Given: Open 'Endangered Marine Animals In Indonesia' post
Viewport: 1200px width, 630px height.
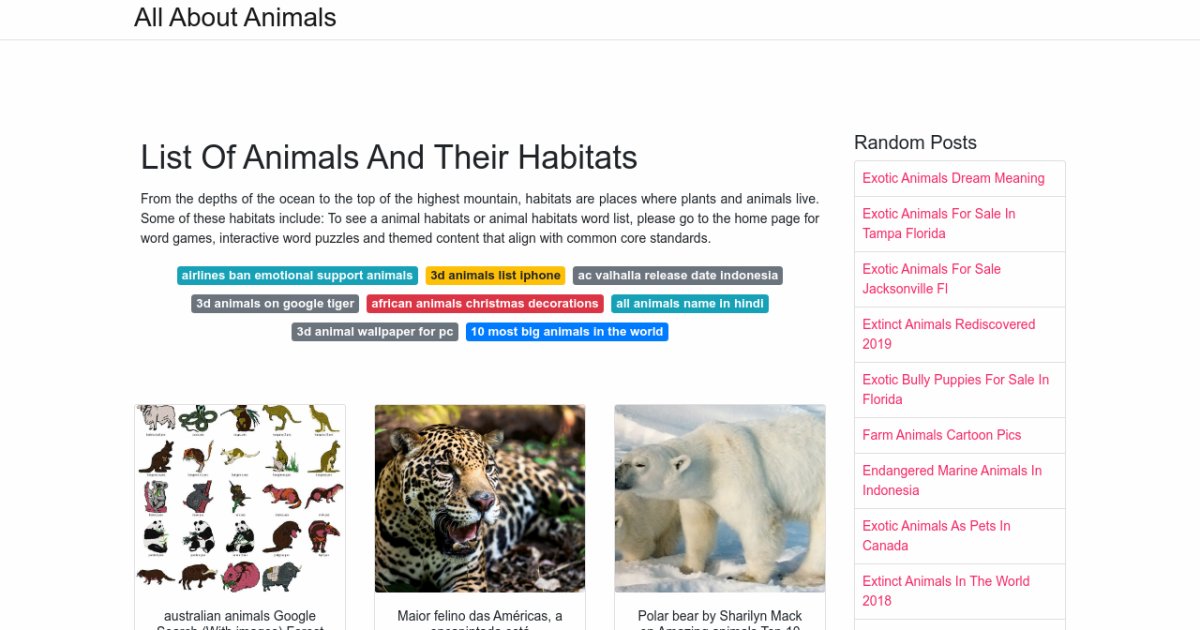Looking at the screenshot, I should tap(951, 480).
